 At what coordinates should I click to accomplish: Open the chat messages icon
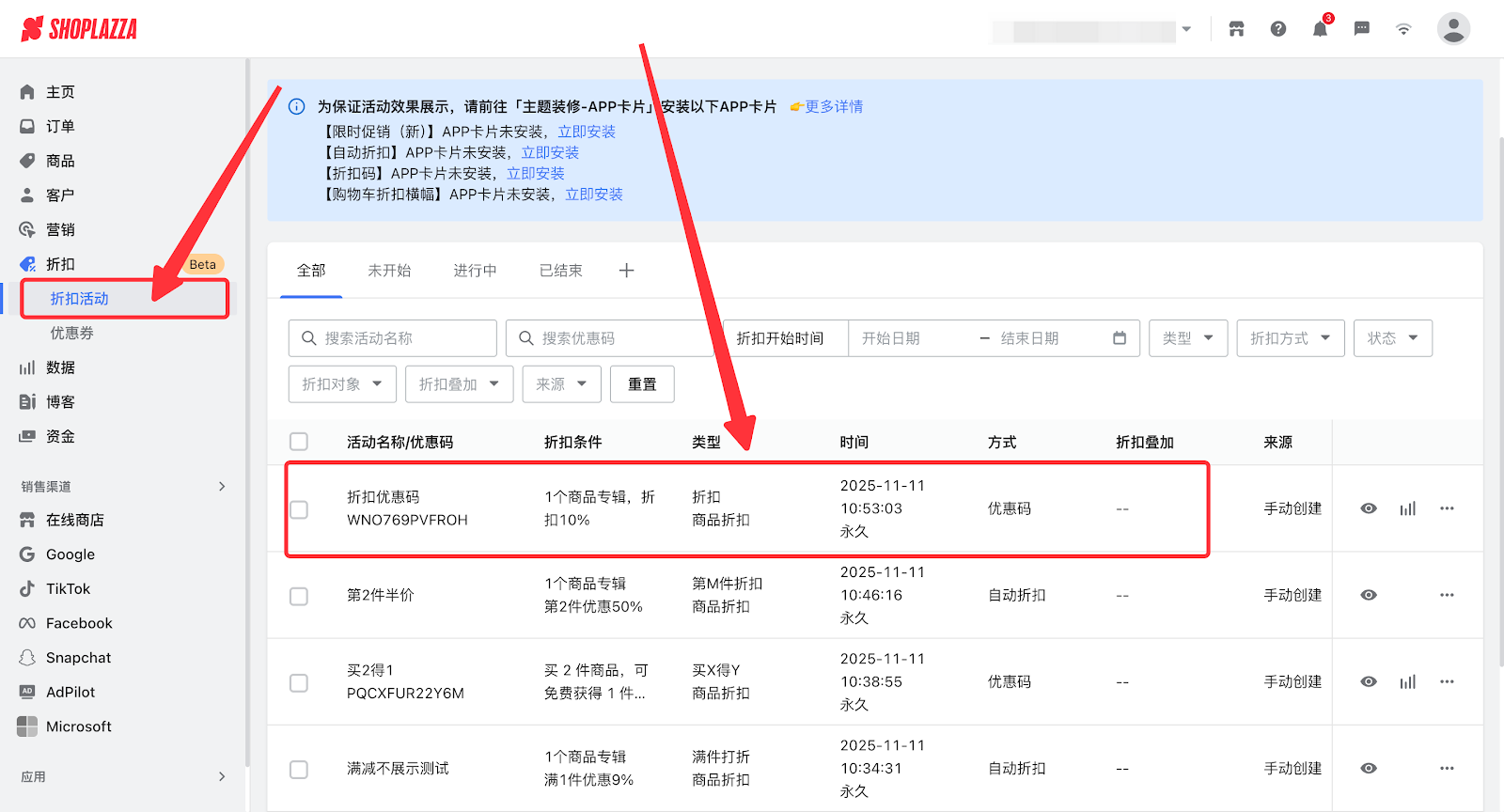pyautogui.click(x=1361, y=29)
